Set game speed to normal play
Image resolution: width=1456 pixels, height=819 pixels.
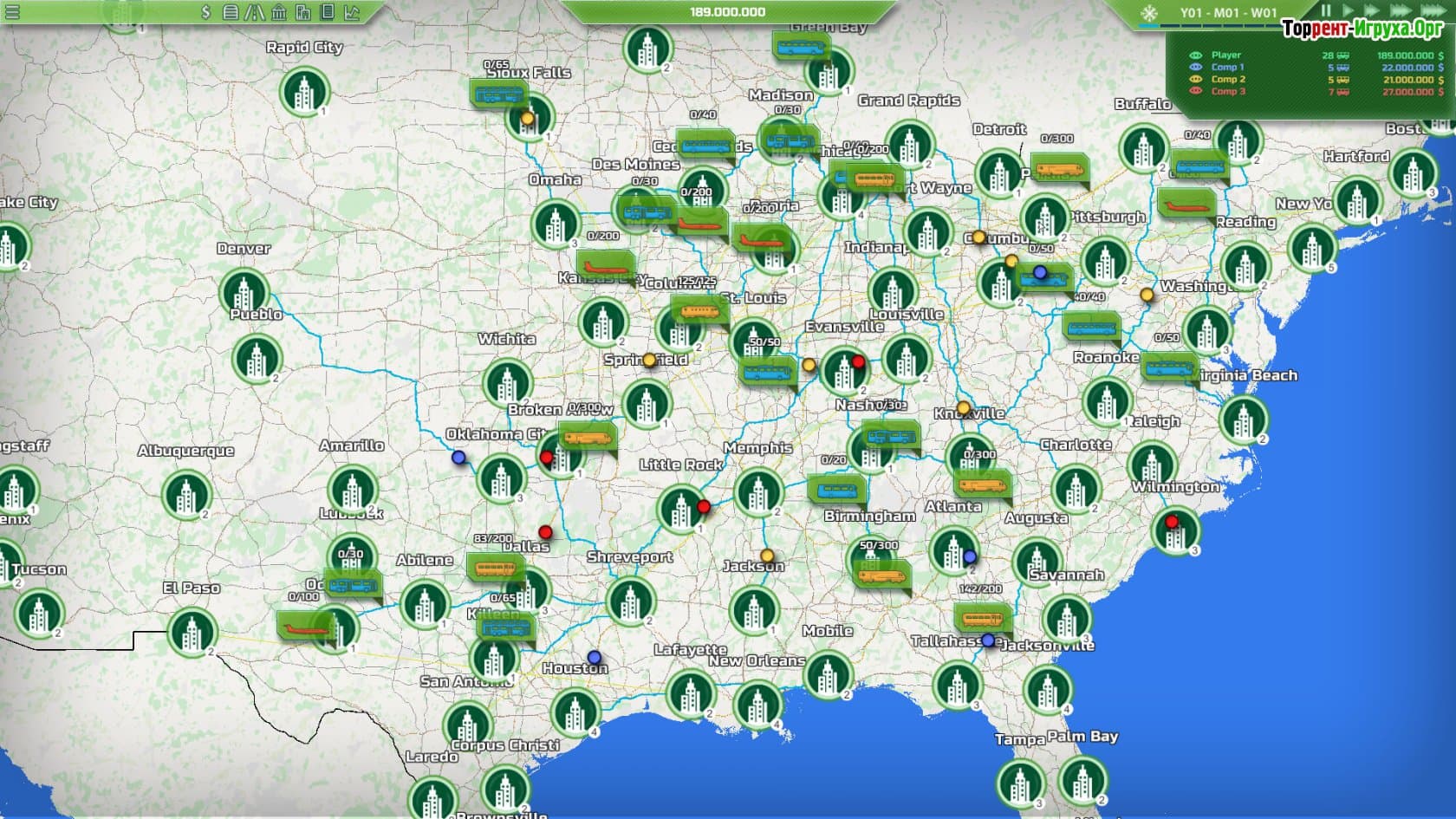pos(1347,11)
